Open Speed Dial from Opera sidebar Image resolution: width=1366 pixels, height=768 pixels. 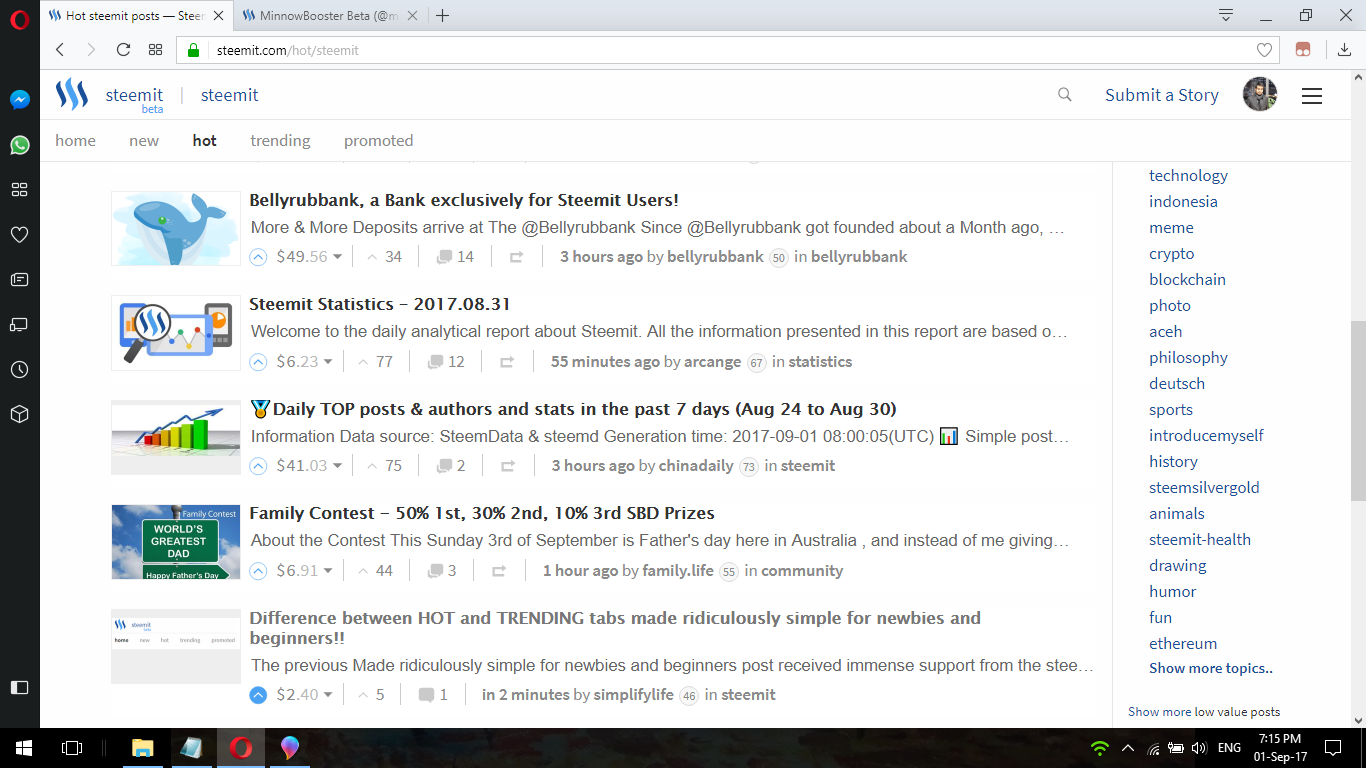[19, 190]
